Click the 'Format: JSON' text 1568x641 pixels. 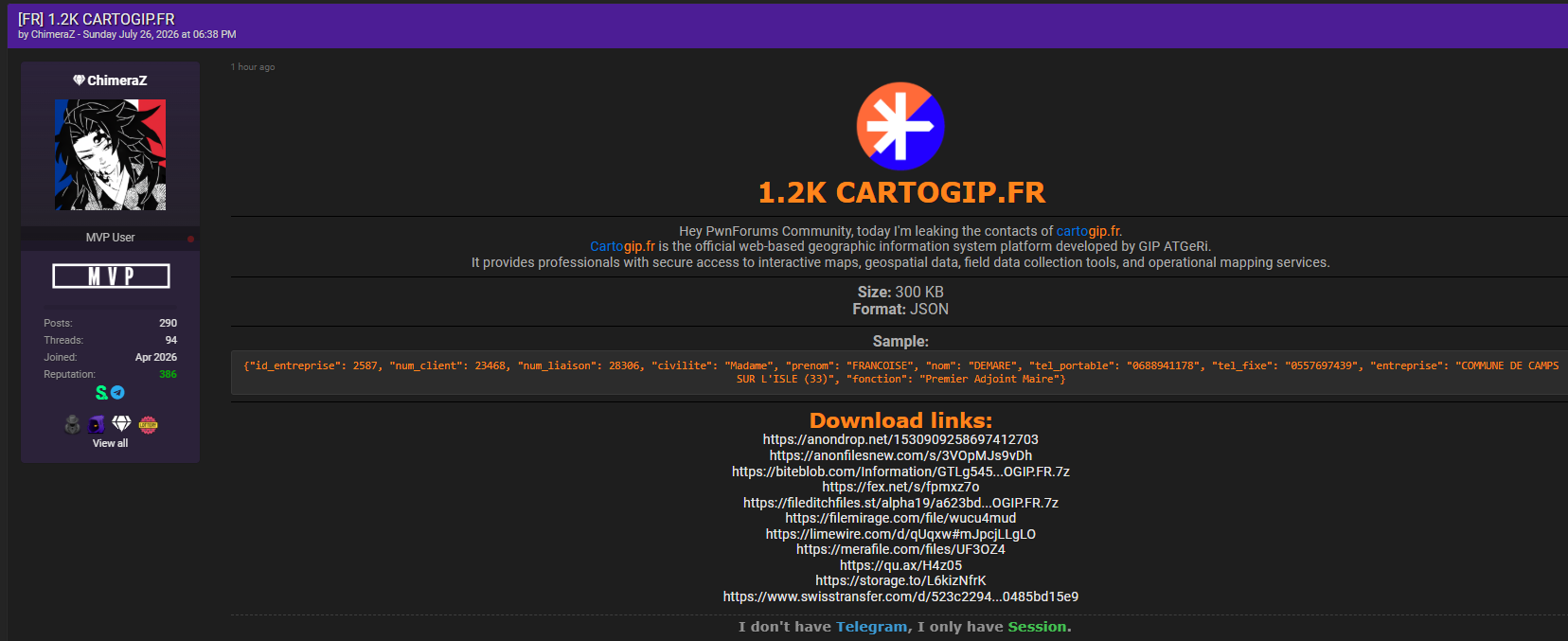tap(900, 309)
